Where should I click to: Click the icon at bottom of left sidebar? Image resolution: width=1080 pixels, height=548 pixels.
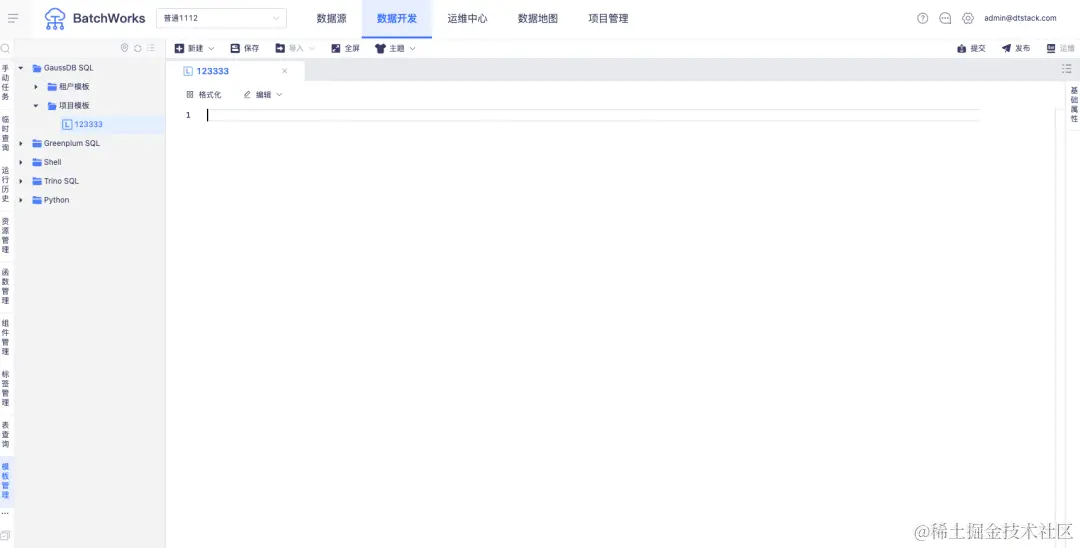coord(5,535)
